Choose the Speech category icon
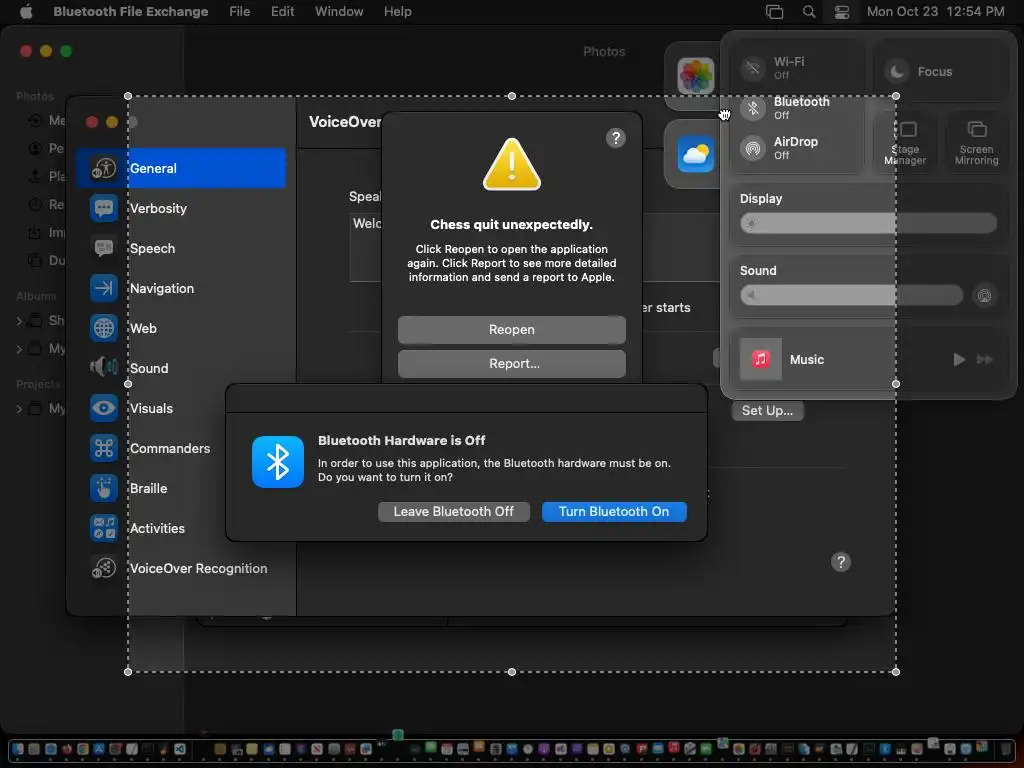The image size is (1024, 768). [x=104, y=248]
